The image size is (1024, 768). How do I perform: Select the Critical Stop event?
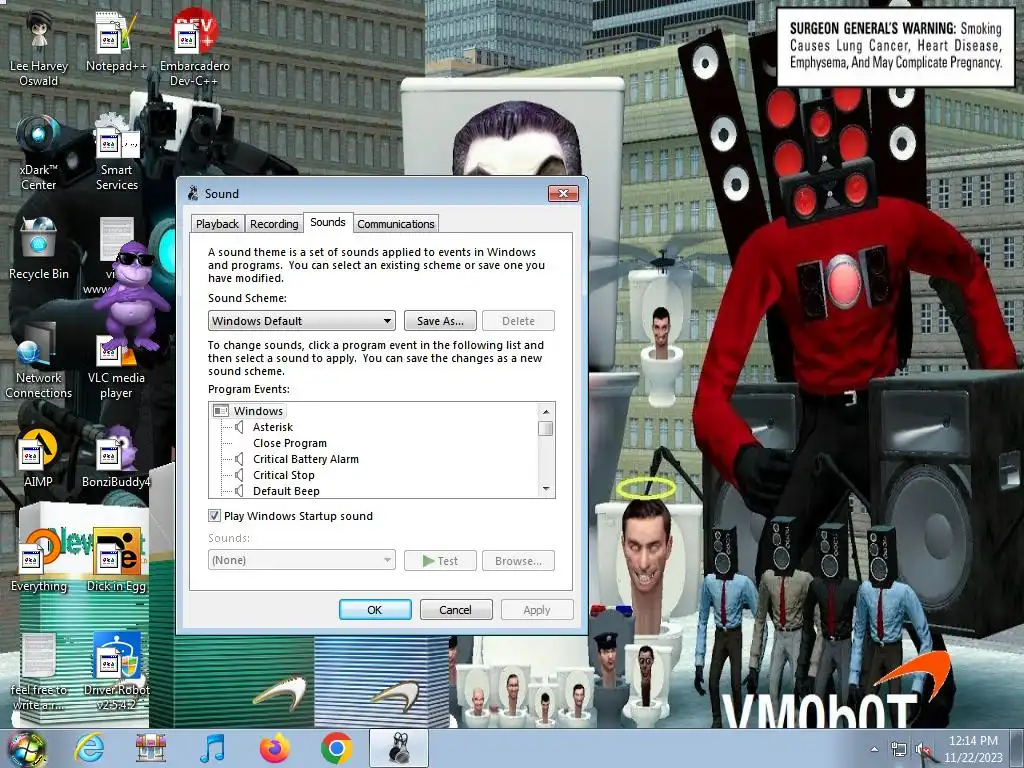point(284,475)
